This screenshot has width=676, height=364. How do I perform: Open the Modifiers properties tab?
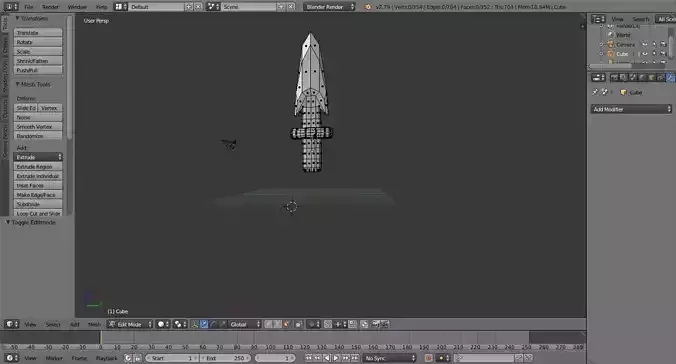point(670,78)
